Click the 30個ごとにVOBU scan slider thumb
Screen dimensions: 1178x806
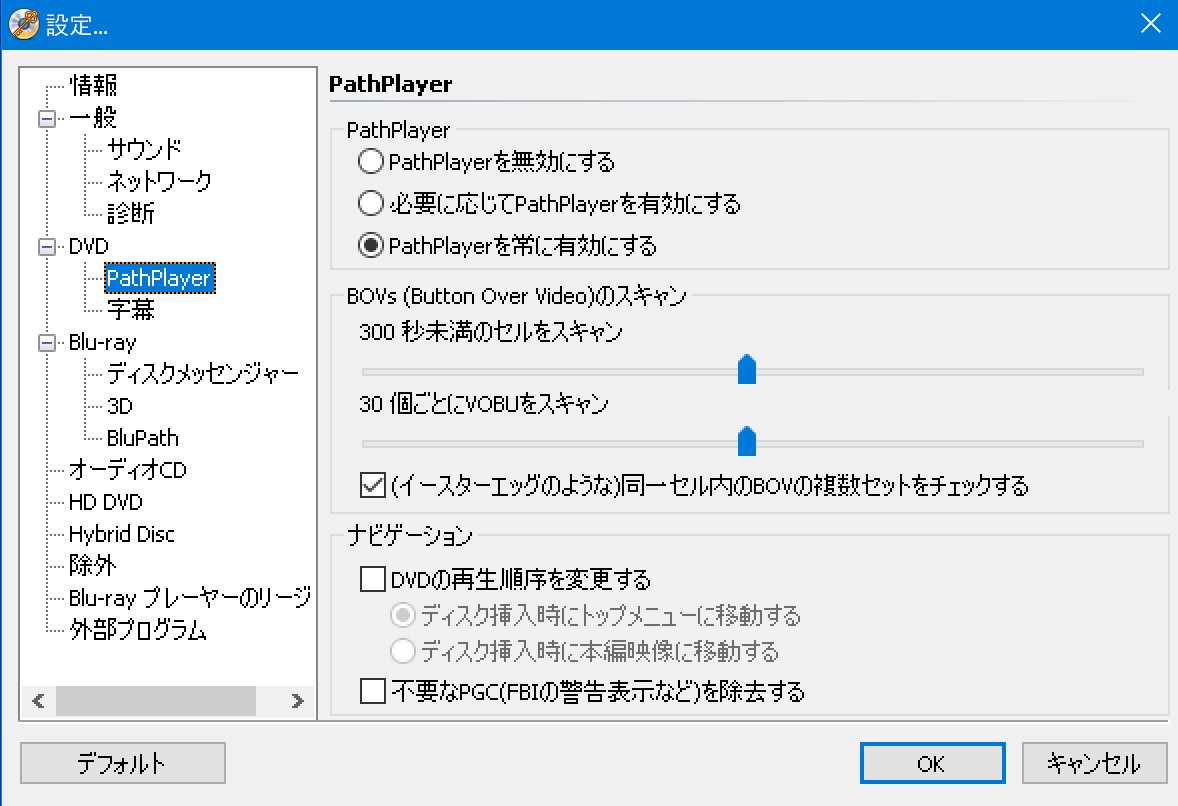[747, 441]
